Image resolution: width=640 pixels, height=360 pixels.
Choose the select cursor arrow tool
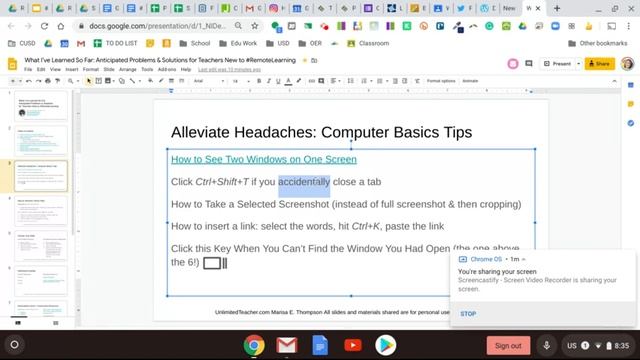[89, 81]
